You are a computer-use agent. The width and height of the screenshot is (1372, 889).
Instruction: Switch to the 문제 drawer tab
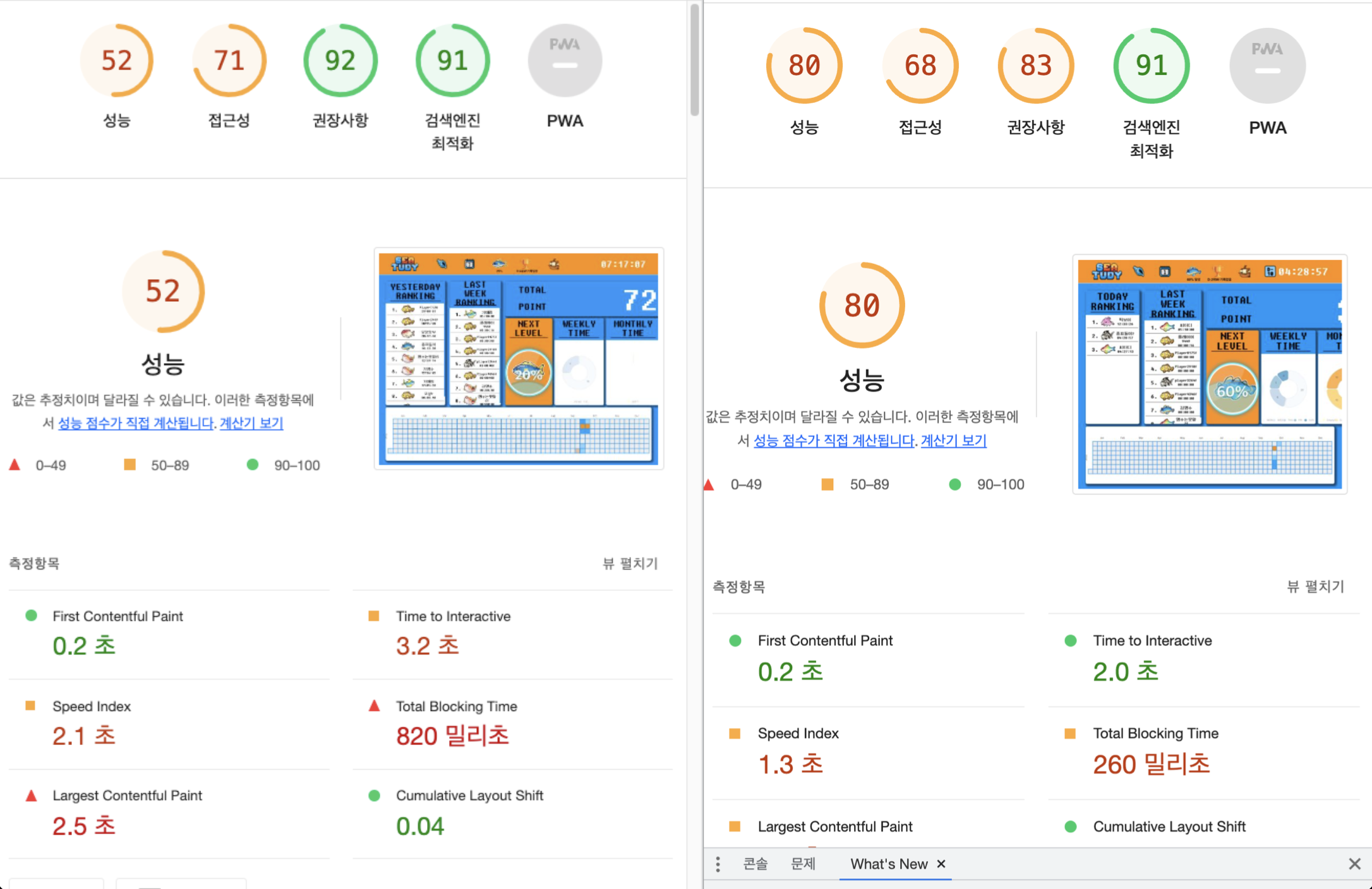point(803,864)
